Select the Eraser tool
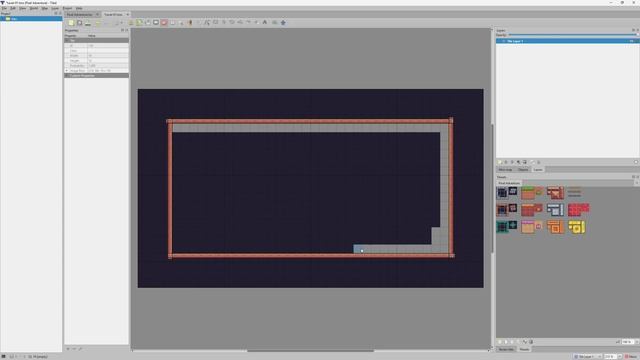640x360 pixels. (x=164, y=22)
